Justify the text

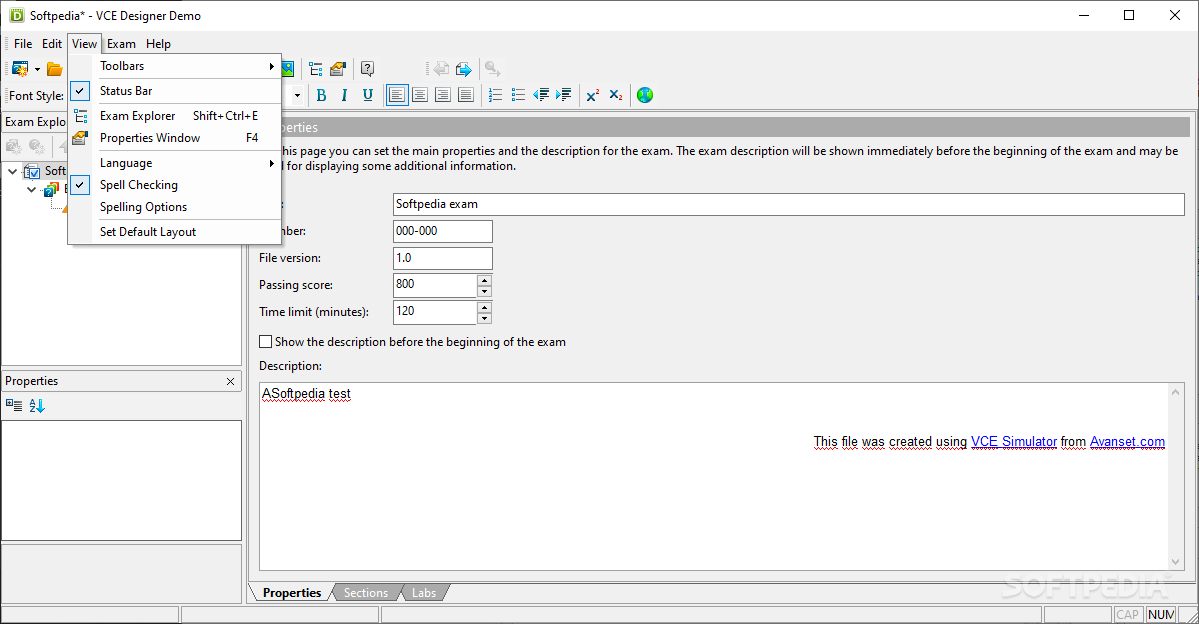point(466,95)
